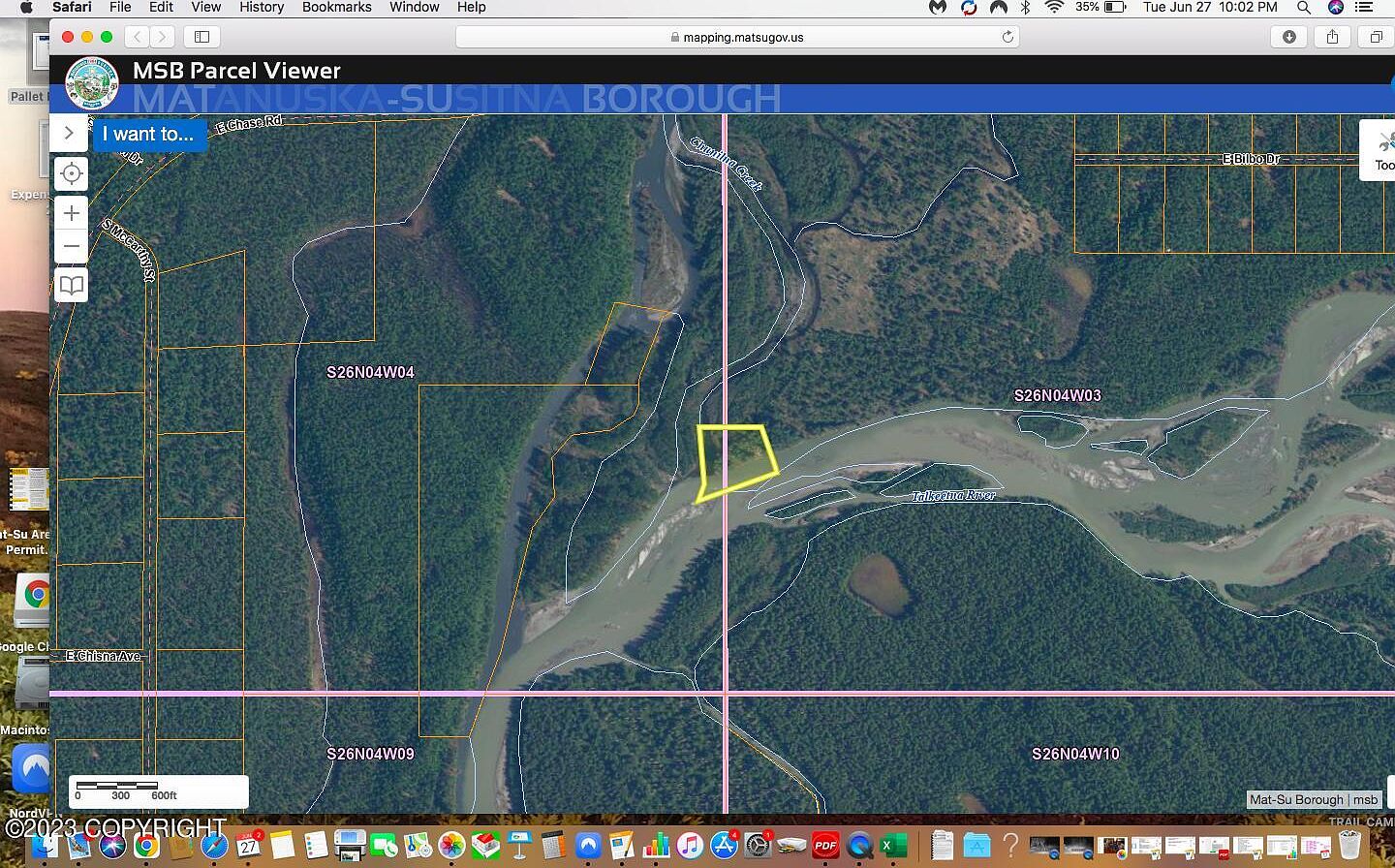Open the Bookmarks menu
The width and height of the screenshot is (1395, 868).
coord(336,8)
